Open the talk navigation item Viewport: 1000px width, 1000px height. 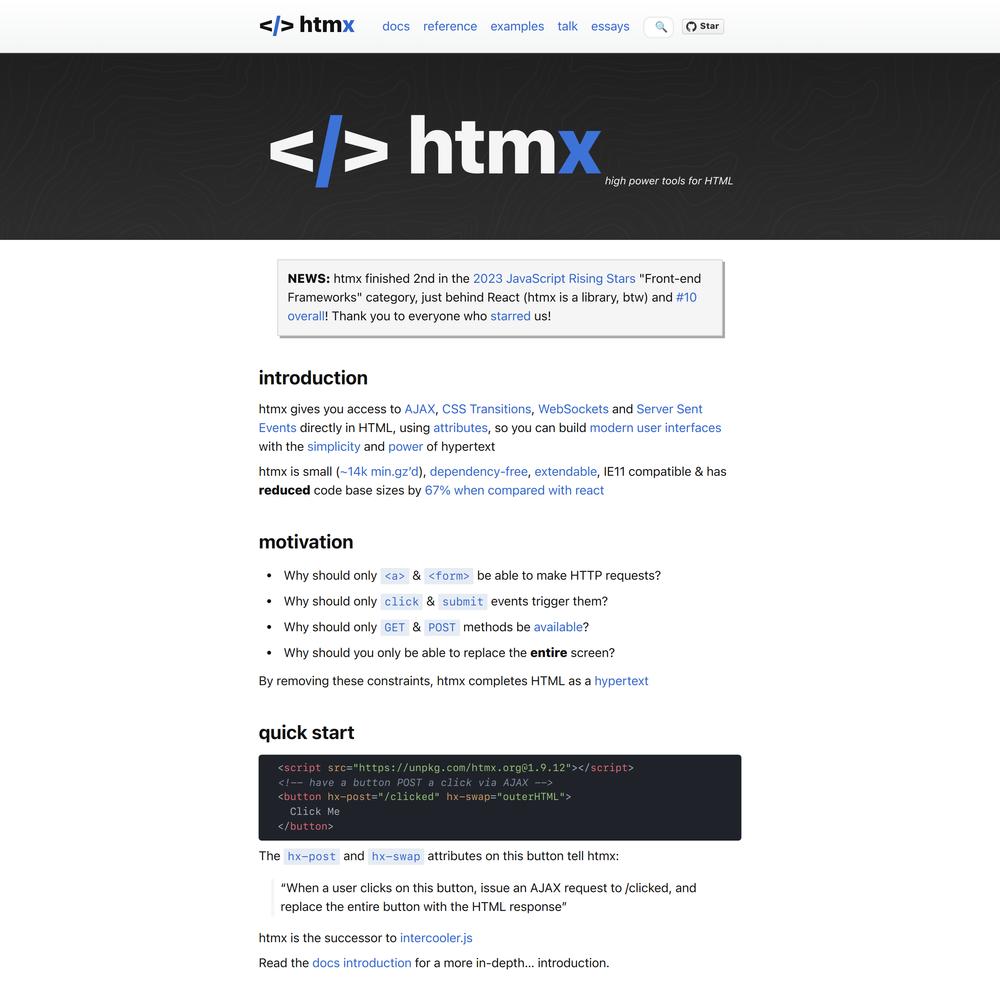pos(568,26)
